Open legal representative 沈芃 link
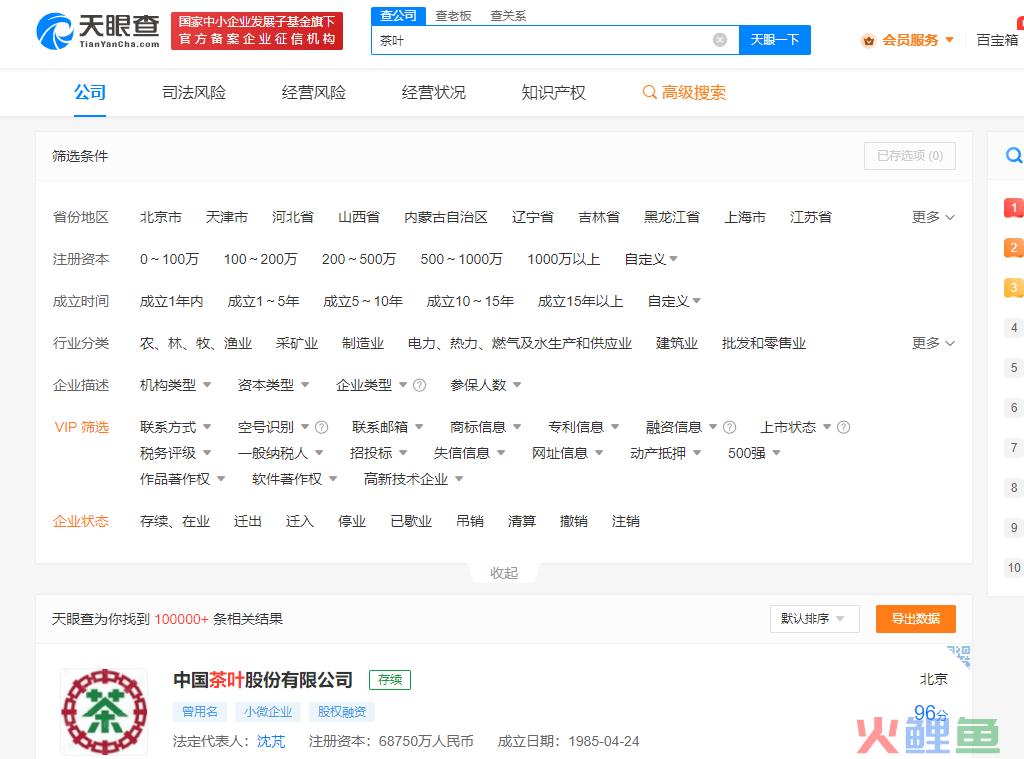The height and width of the screenshot is (759, 1024). [271, 741]
